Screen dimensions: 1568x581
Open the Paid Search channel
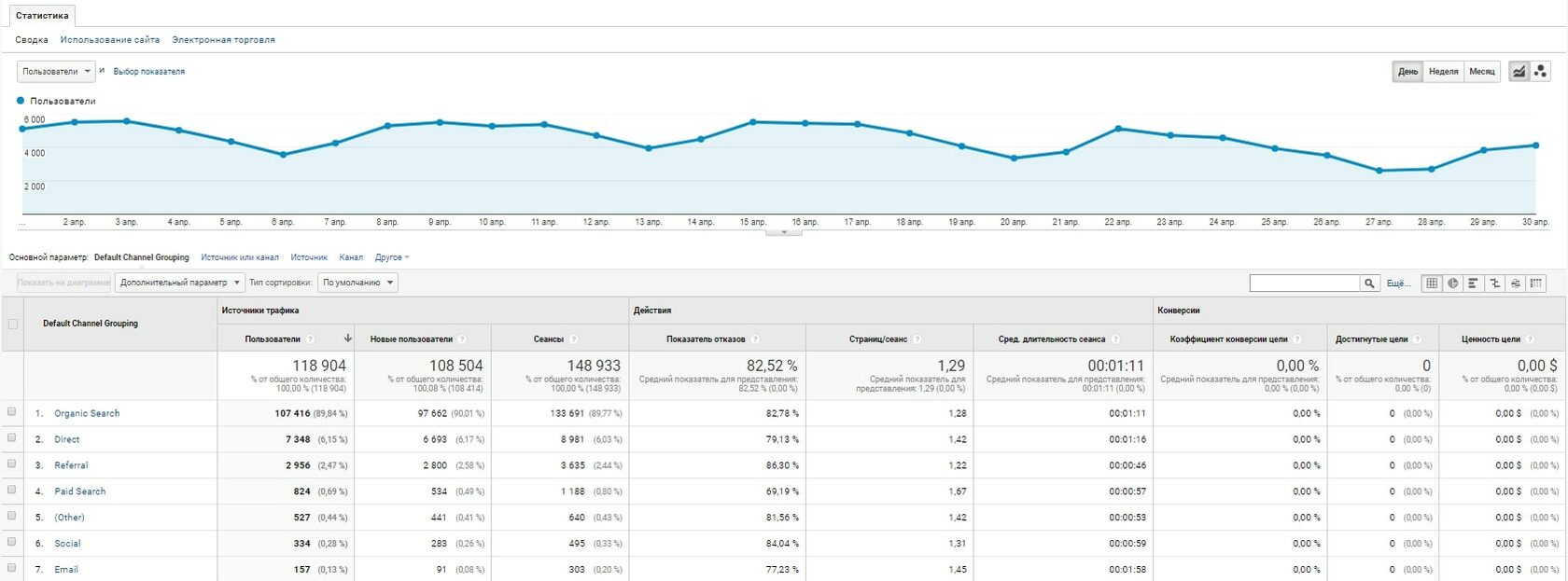point(80,491)
